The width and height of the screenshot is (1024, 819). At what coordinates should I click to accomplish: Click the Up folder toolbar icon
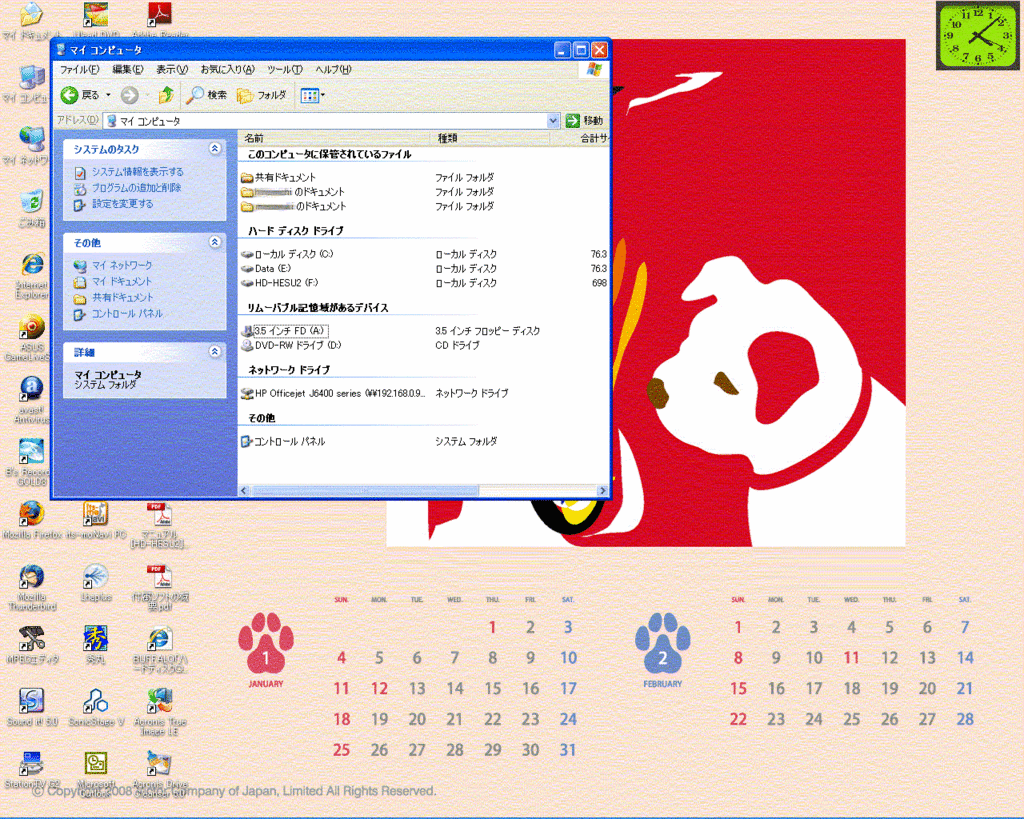165,95
